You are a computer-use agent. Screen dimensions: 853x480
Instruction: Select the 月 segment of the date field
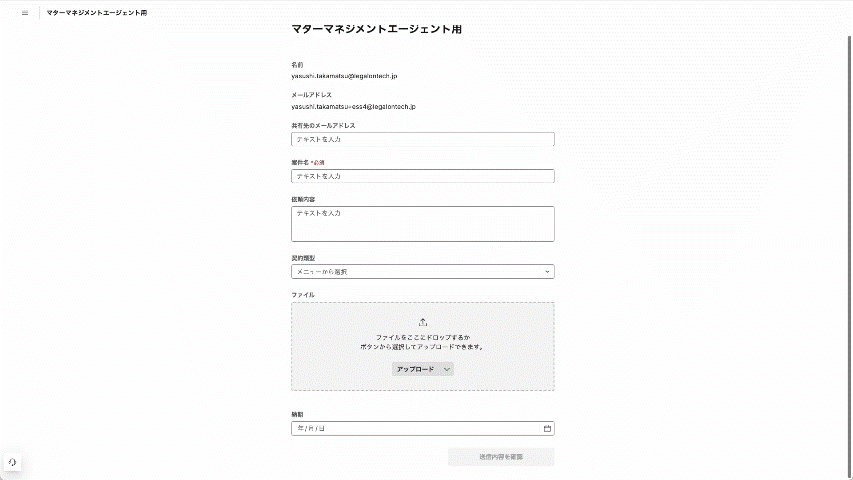tap(310, 429)
